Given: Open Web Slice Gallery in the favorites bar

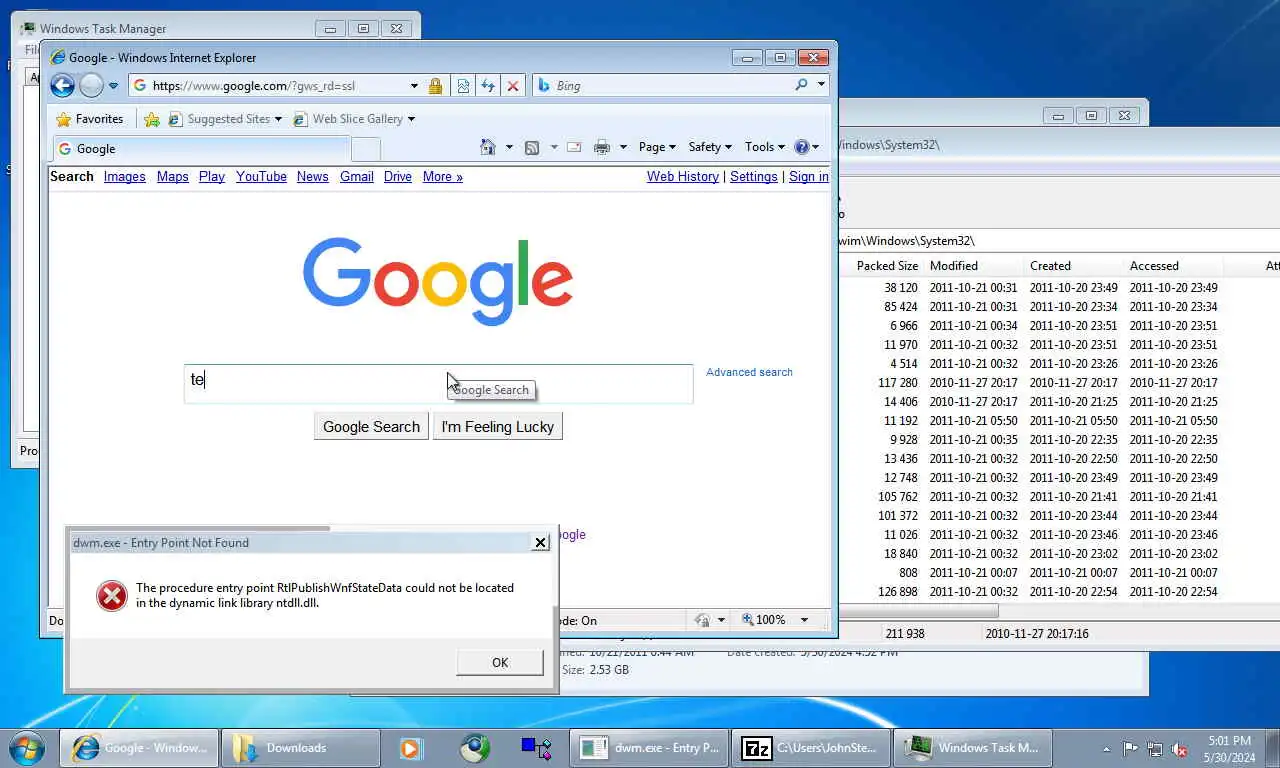Looking at the screenshot, I should click(x=353, y=119).
